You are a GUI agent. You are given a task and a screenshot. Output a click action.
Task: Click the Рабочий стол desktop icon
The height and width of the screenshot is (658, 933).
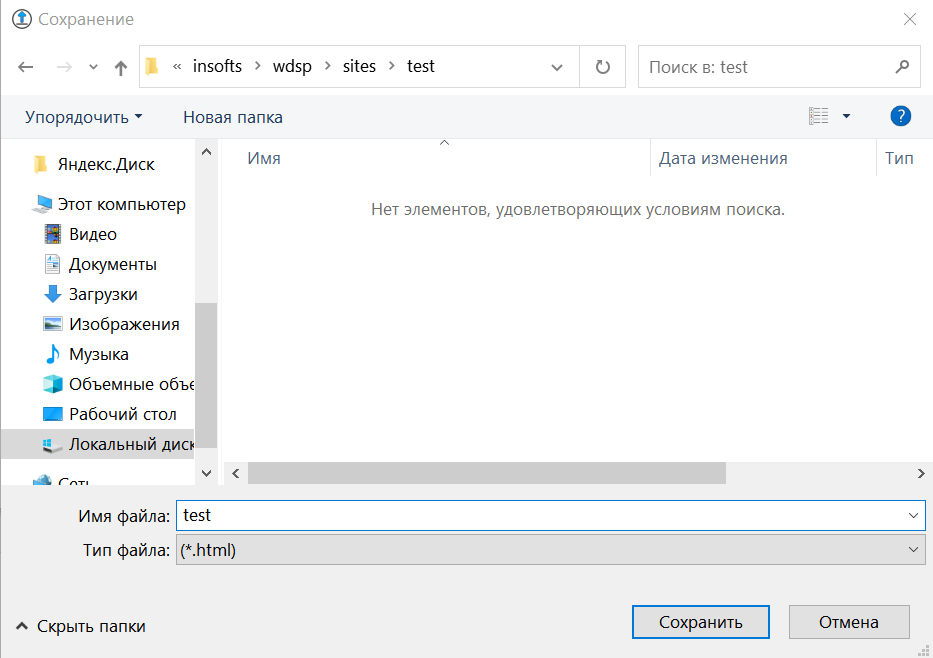[x=53, y=413]
